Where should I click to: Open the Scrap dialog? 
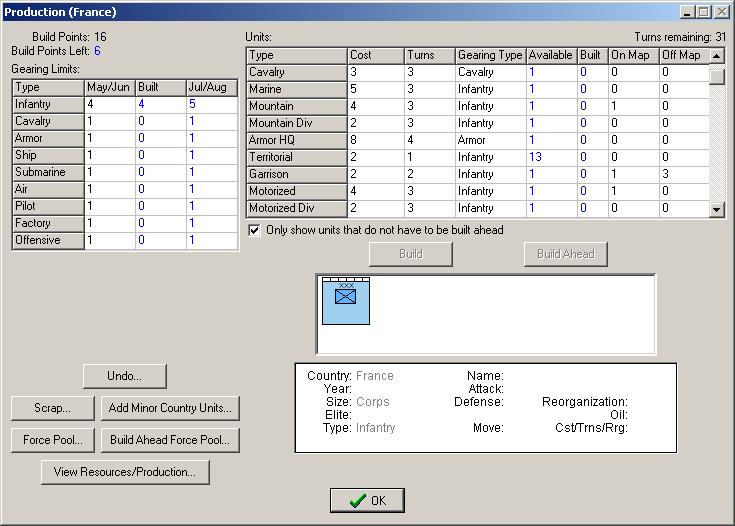click(52, 408)
